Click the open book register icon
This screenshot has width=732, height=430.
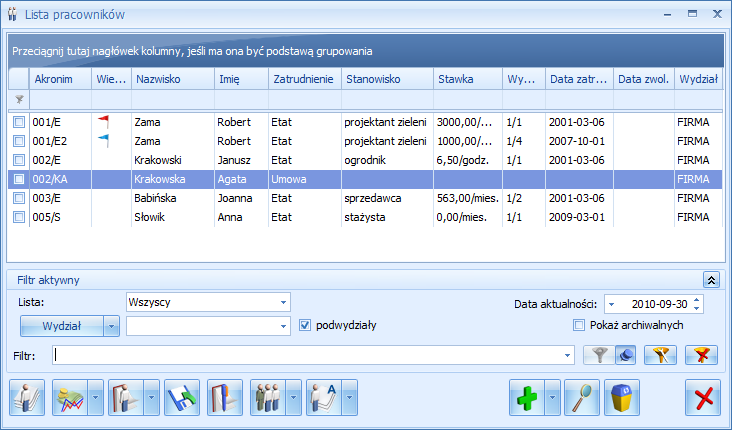225,398
